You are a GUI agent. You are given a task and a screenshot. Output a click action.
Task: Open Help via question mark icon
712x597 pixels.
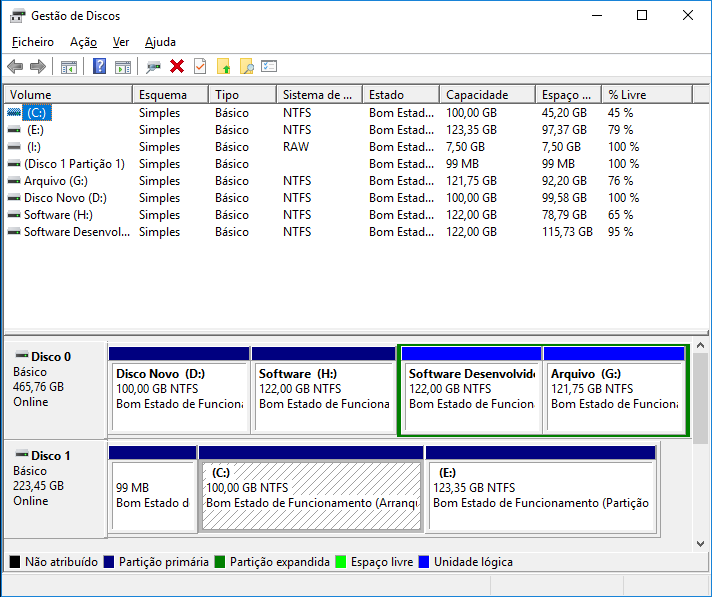pos(99,67)
